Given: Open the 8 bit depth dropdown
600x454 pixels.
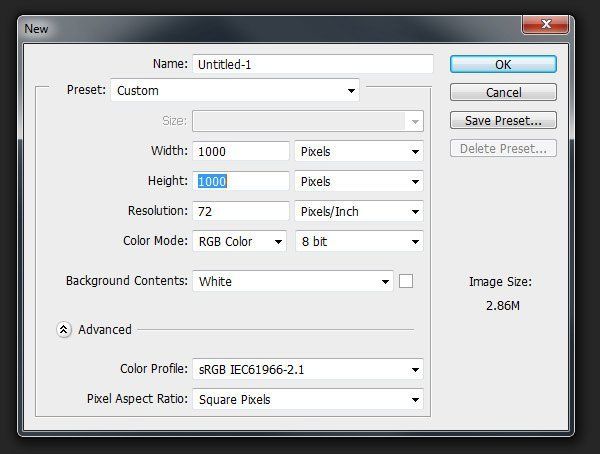Looking at the screenshot, I should (359, 241).
